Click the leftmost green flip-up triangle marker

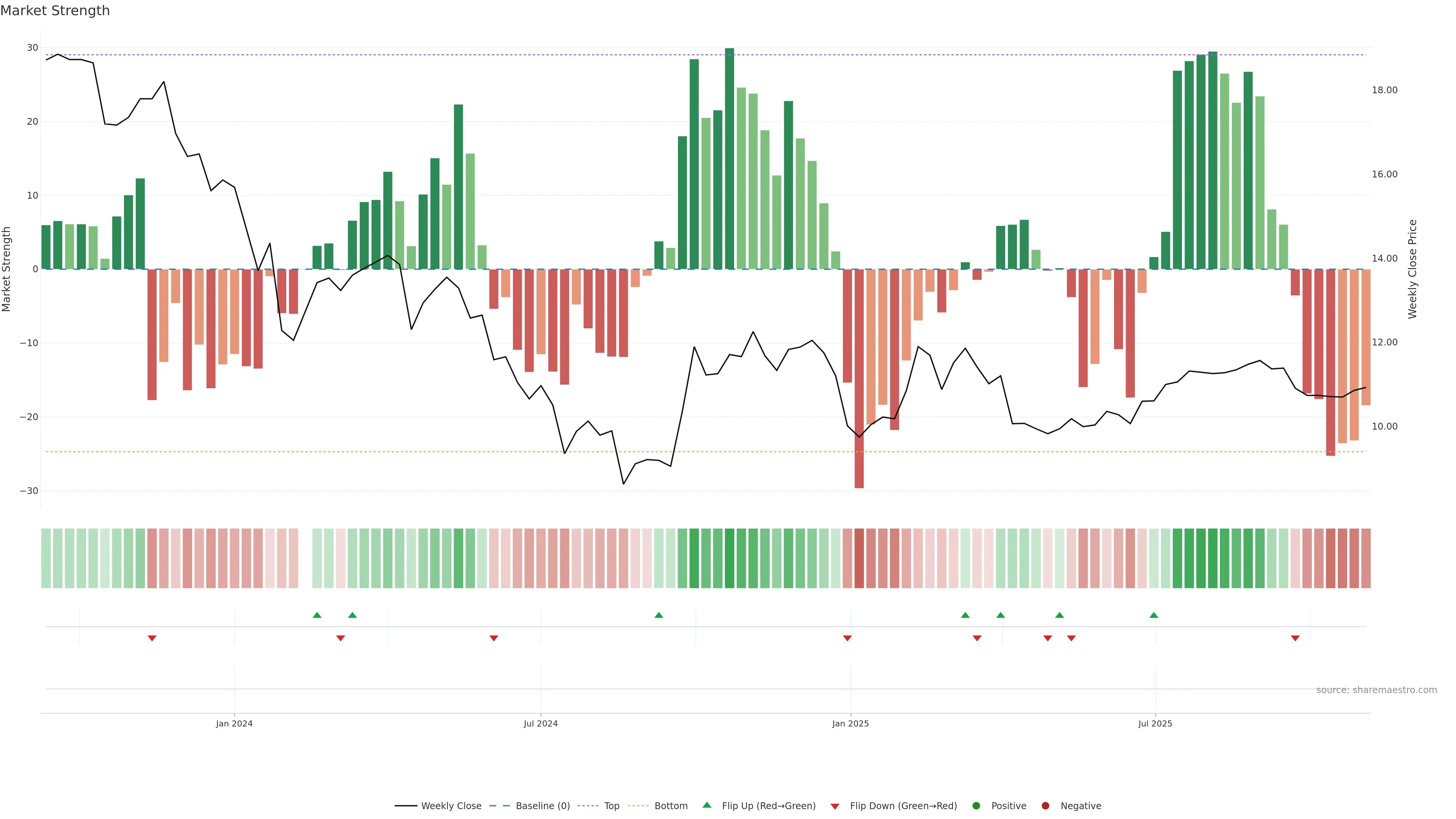[x=317, y=615]
